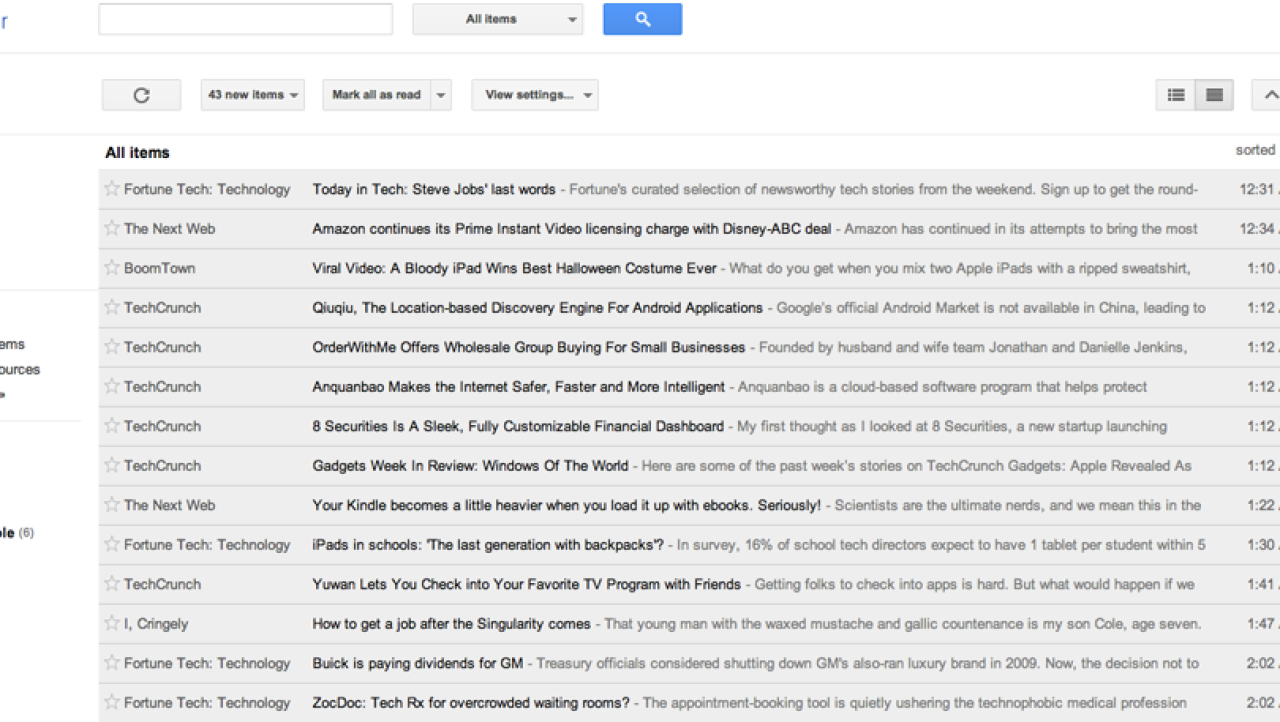Click TechCrunch sender on Yuwan row
This screenshot has width=1280, height=722.
(x=162, y=584)
